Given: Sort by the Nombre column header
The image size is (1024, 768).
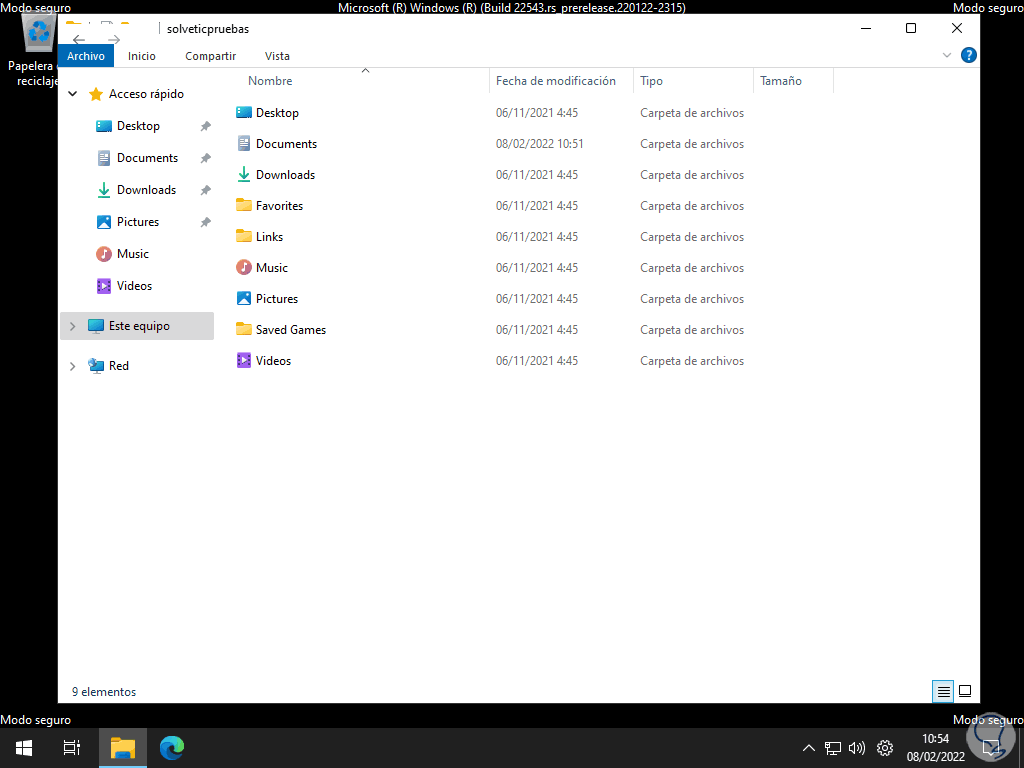Looking at the screenshot, I should (x=270, y=81).
